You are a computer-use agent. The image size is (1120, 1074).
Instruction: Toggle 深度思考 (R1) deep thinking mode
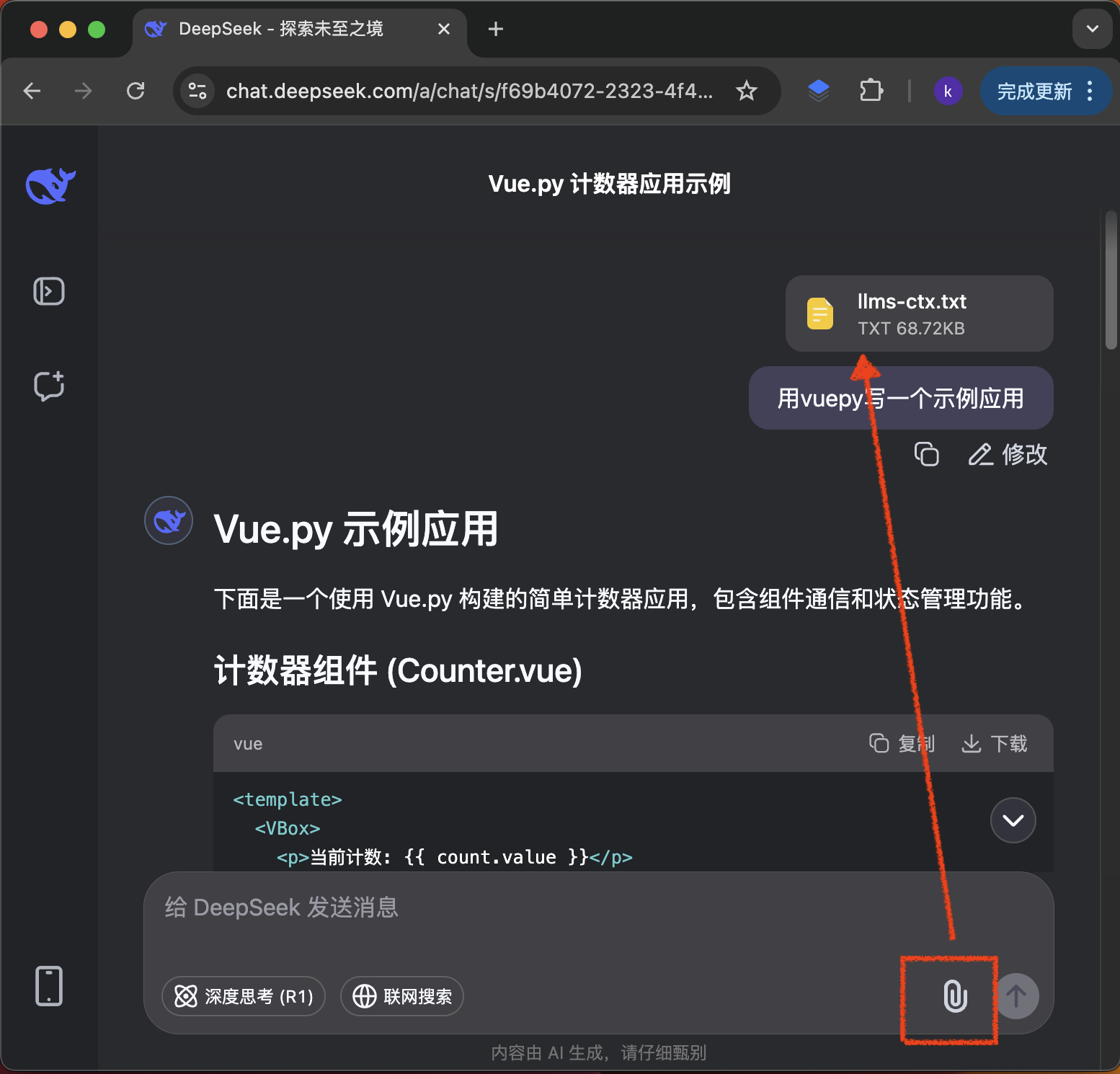tap(244, 996)
